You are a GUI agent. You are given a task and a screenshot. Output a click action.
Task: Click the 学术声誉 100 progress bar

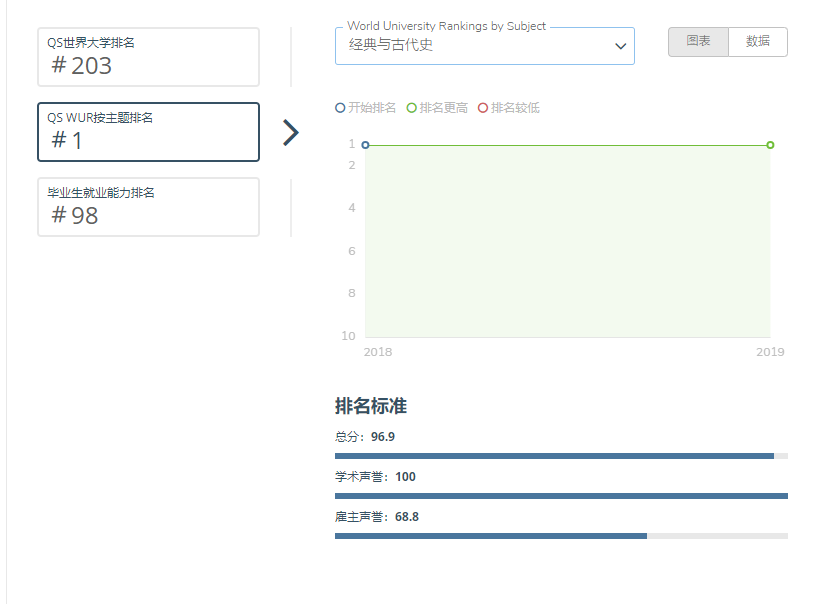pos(561,496)
